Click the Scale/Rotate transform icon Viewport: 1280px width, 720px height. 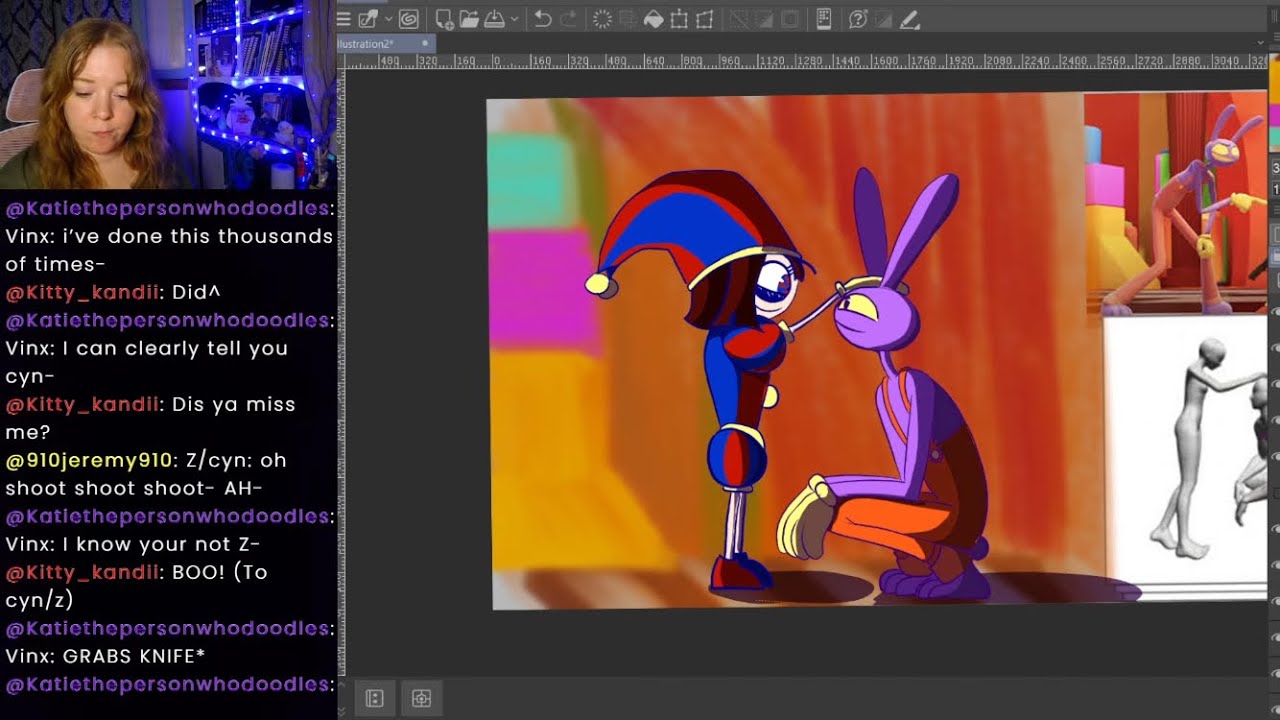tap(679, 19)
